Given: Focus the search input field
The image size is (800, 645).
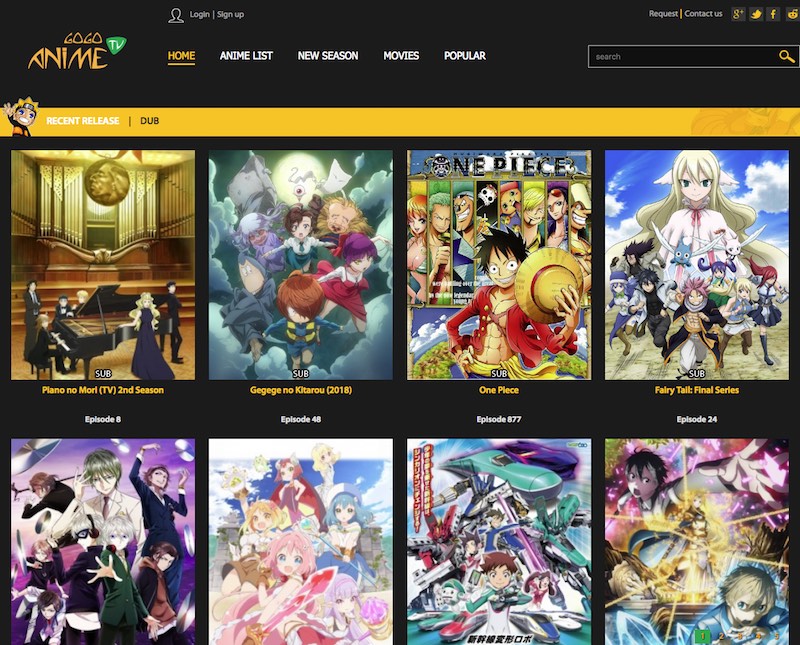Looking at the screenshot, I should pyautogui.click(x=684, y=57).
